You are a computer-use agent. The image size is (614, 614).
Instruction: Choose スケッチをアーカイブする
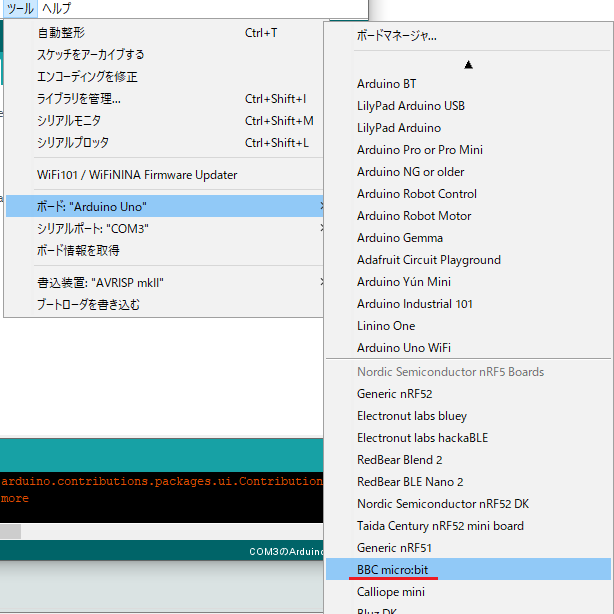click(164, 55)
